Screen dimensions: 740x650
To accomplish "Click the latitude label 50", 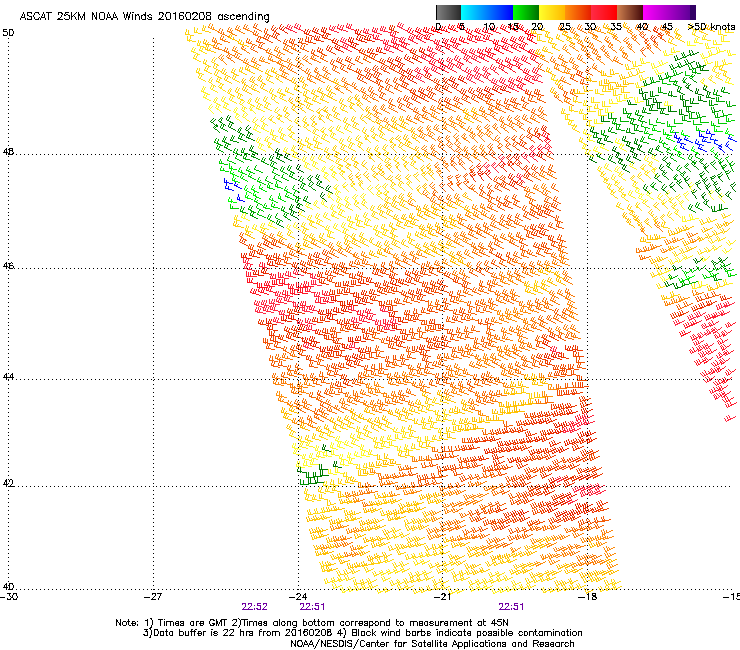I will coord(8,33).
